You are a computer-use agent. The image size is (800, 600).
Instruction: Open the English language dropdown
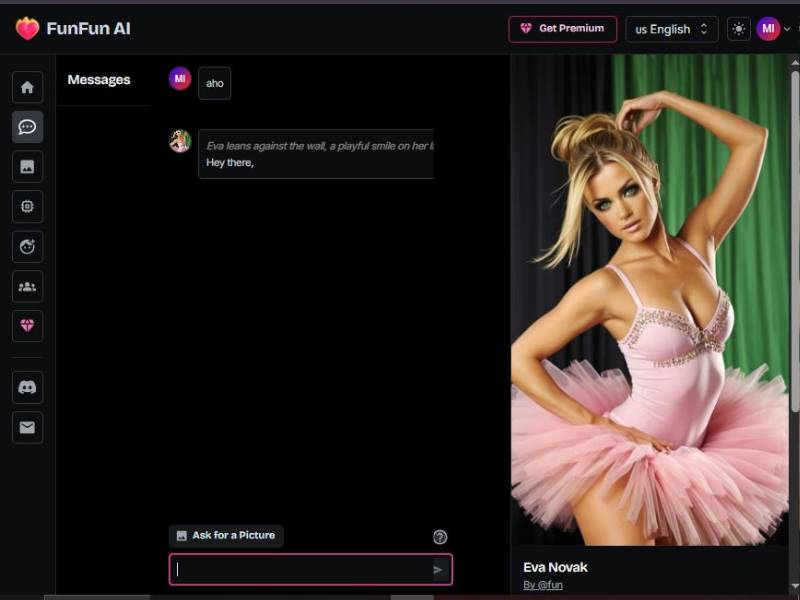[x=671, y=29]
